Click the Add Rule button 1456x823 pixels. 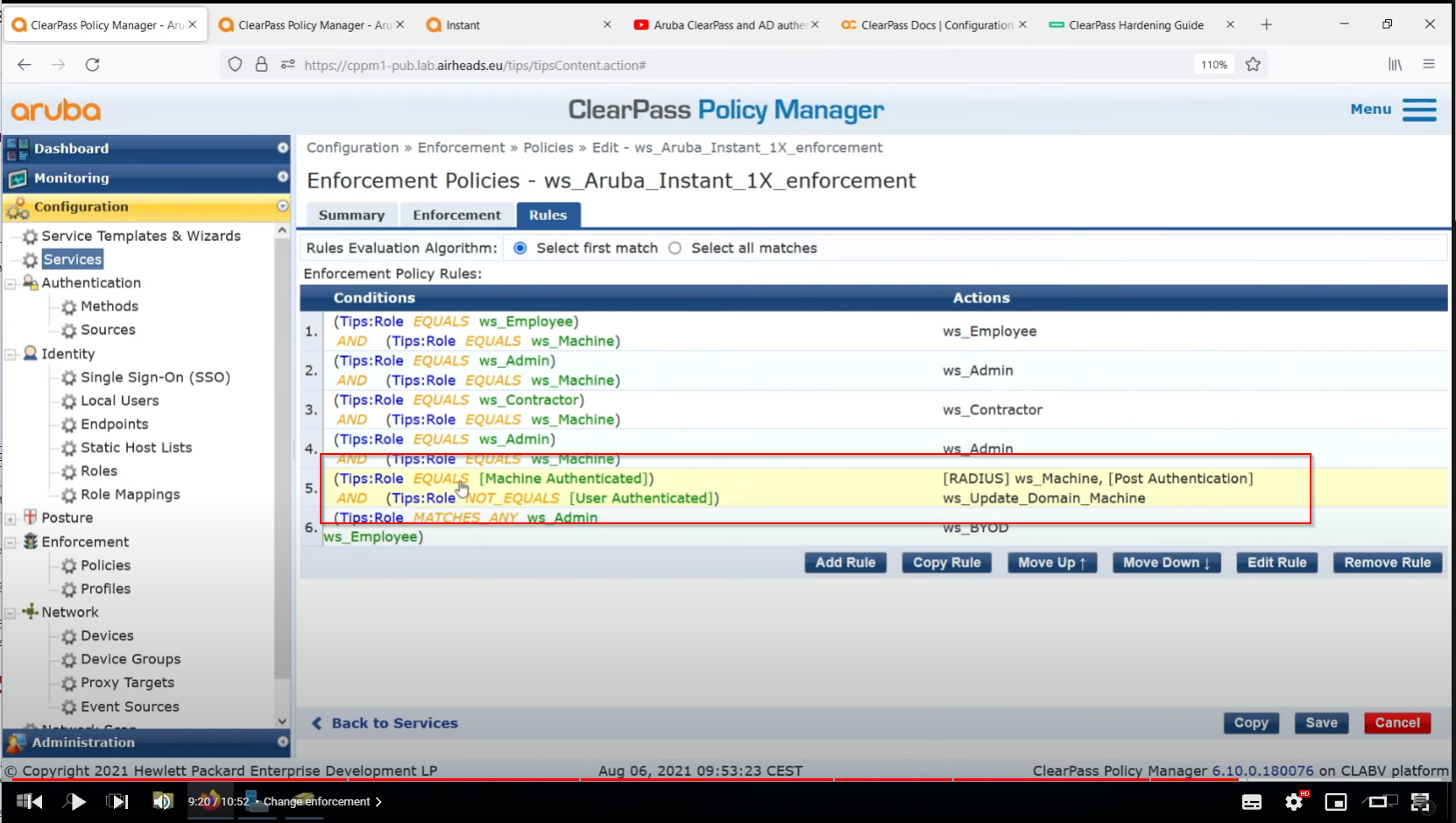coord(845,563)
